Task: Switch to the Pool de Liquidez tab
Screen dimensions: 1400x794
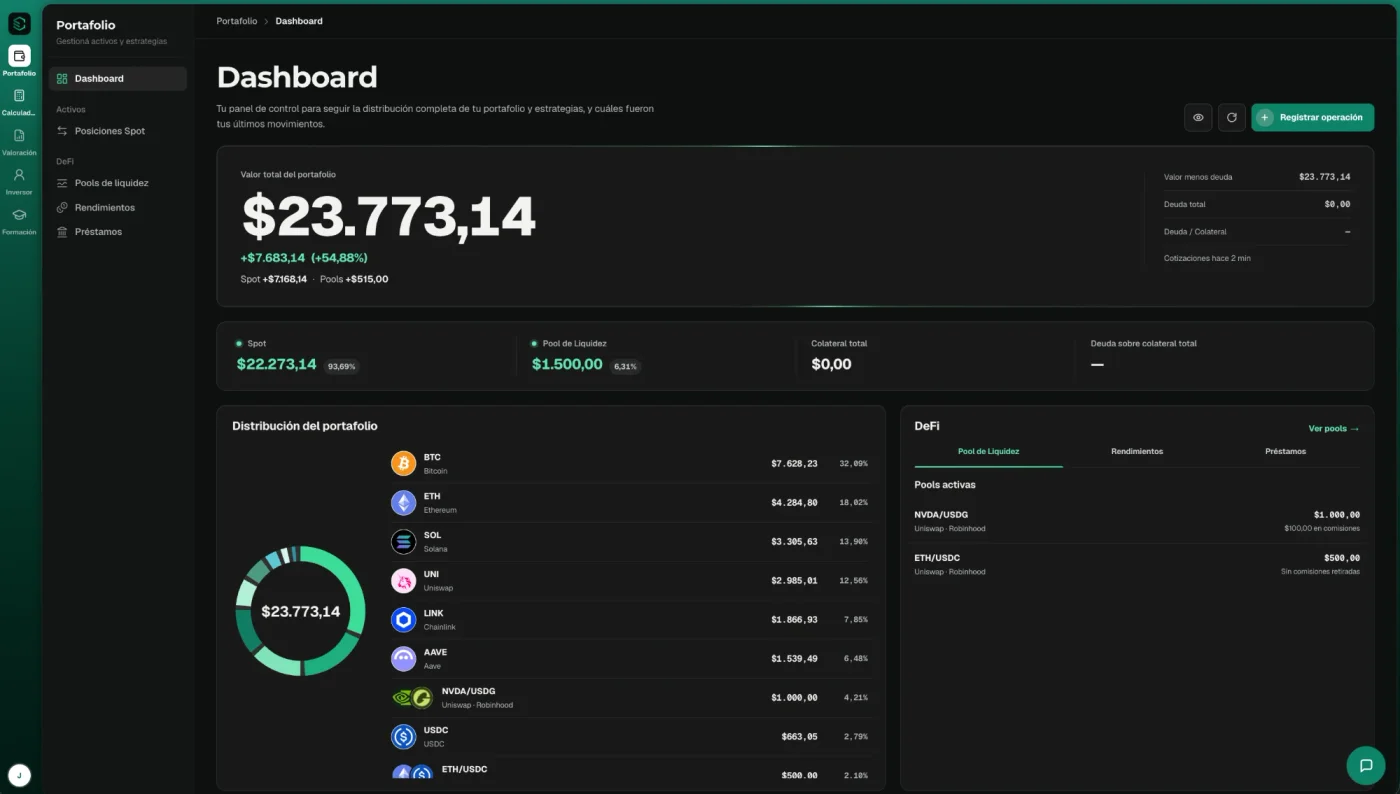Action: (x=988, y=452)
